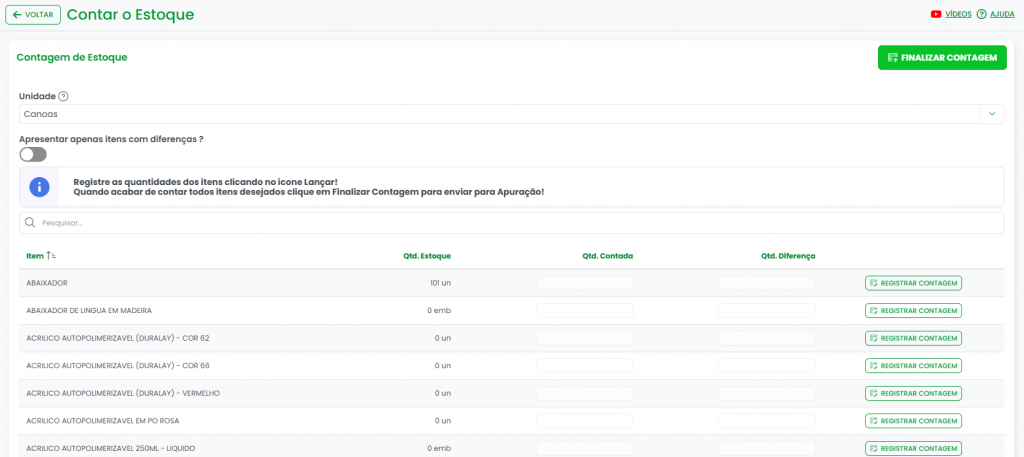Image resolution: width=1024 pixels, height=457 pixels.
Task: Click the sort arrow icon next to Item
Action: [x=51, y=256]
